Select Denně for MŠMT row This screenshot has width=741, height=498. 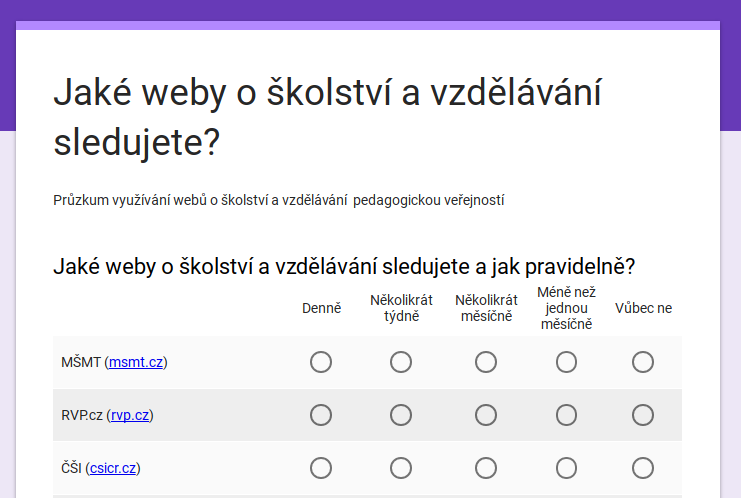(x=321, y=362)
